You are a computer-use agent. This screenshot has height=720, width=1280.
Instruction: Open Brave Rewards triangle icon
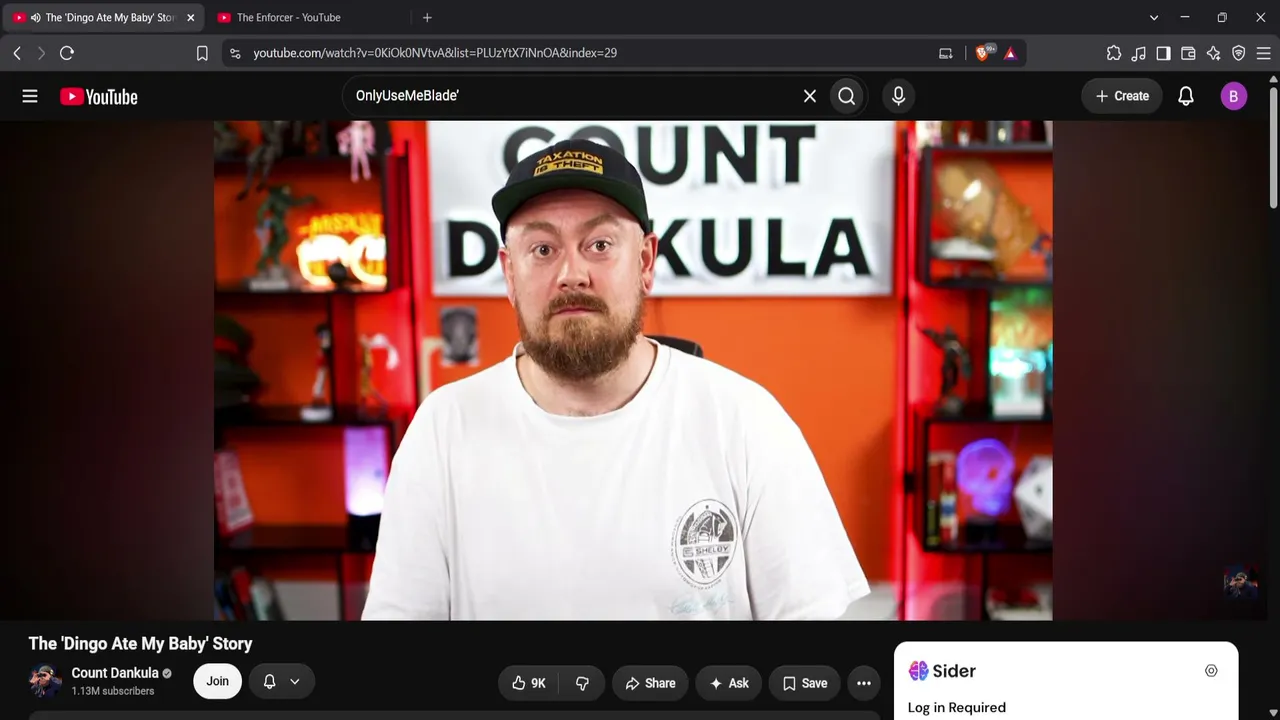pos(1010,53)
